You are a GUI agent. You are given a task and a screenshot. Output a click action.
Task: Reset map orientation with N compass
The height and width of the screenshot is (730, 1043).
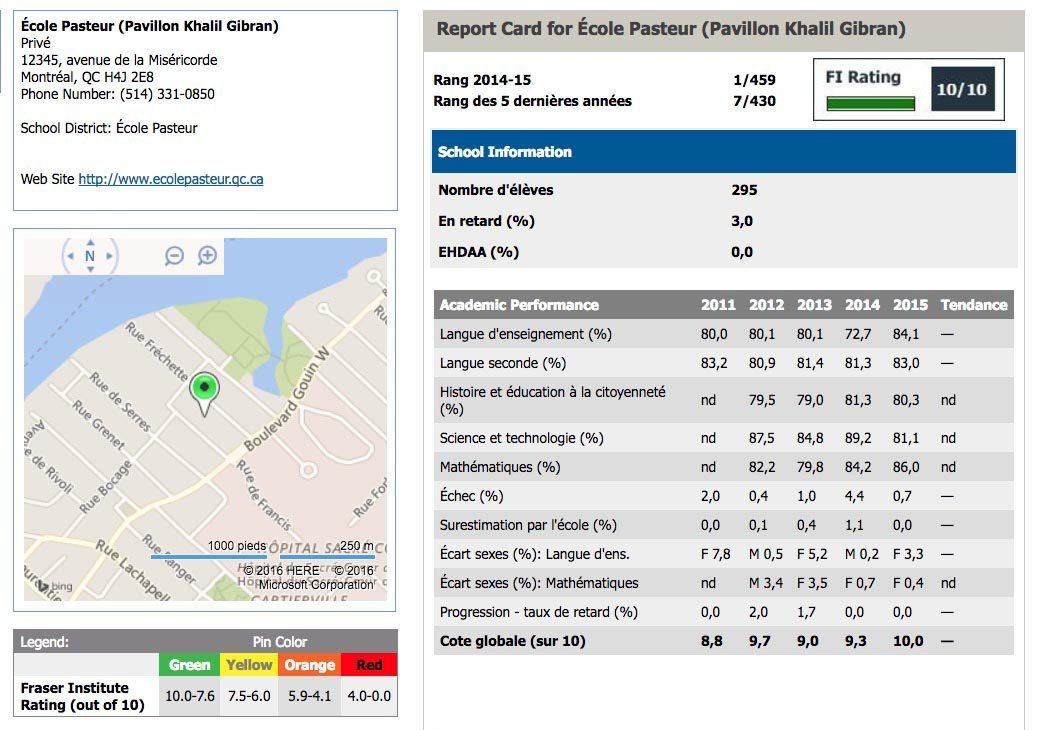[x=90, y=257]
